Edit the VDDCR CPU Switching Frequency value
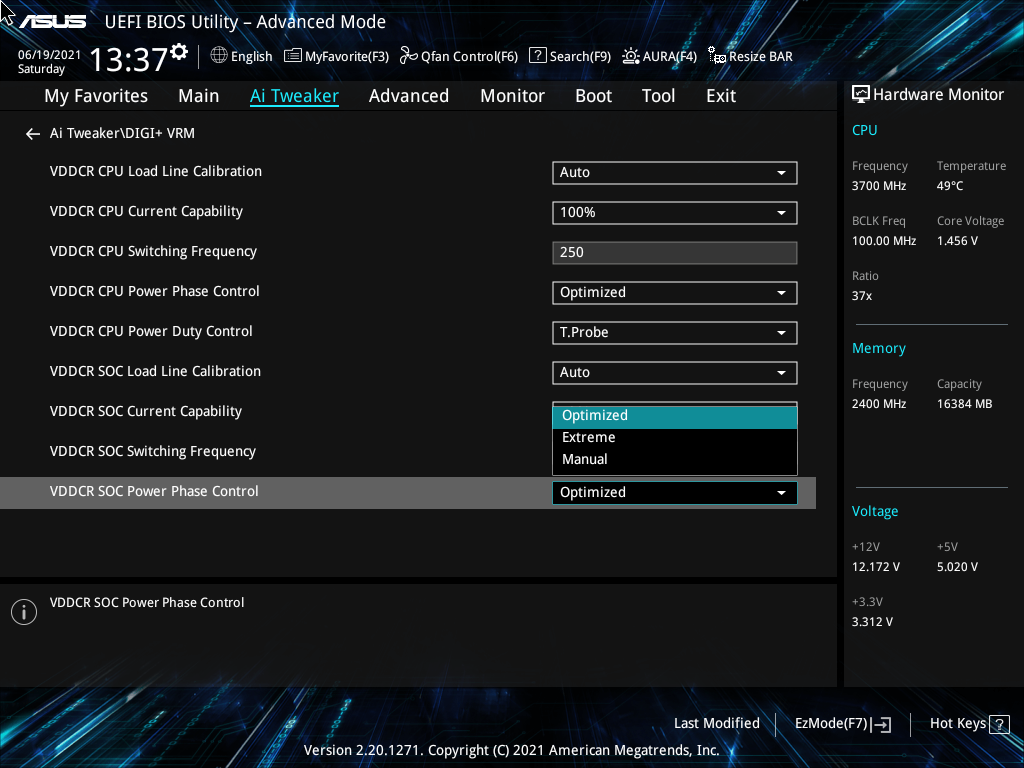Image resolution: width=1024 pixels, height=768 pixels. click(674, 252)
